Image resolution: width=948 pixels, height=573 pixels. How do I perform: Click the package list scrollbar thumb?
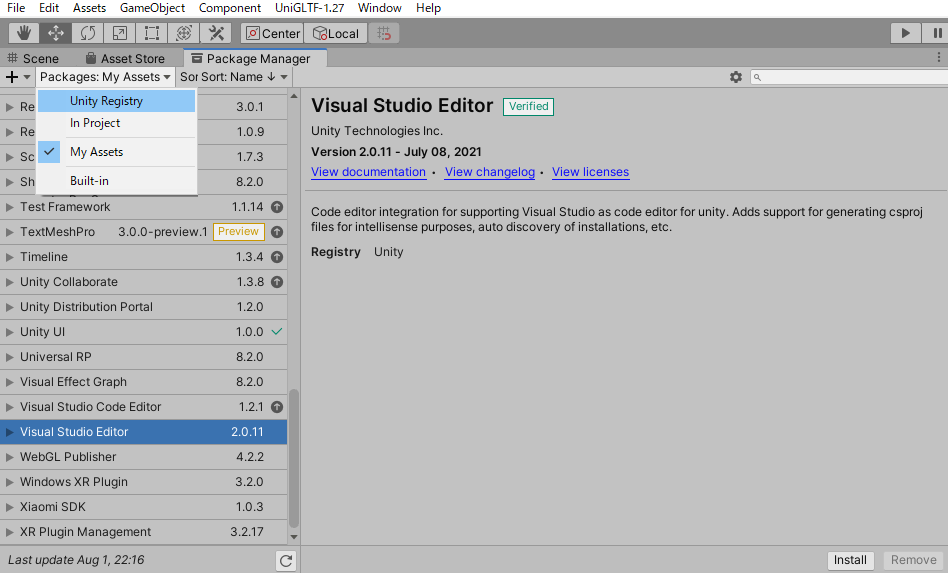click(294, 458)
